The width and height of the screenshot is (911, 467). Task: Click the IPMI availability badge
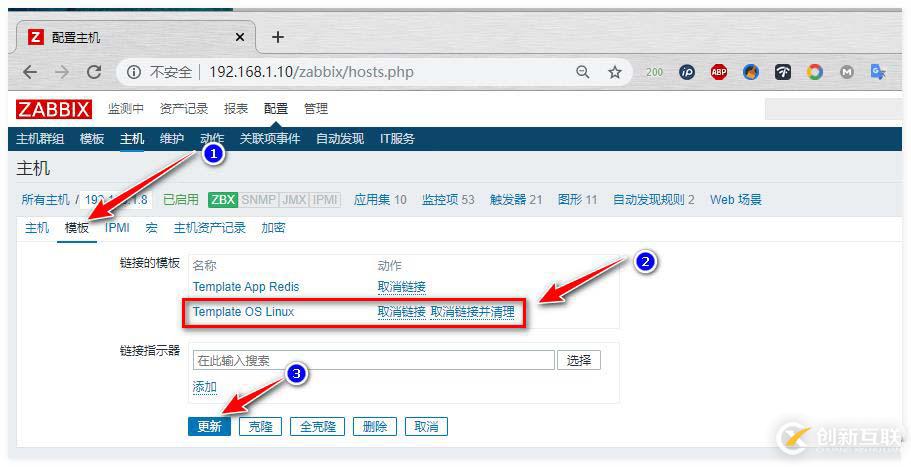(325, 200)
